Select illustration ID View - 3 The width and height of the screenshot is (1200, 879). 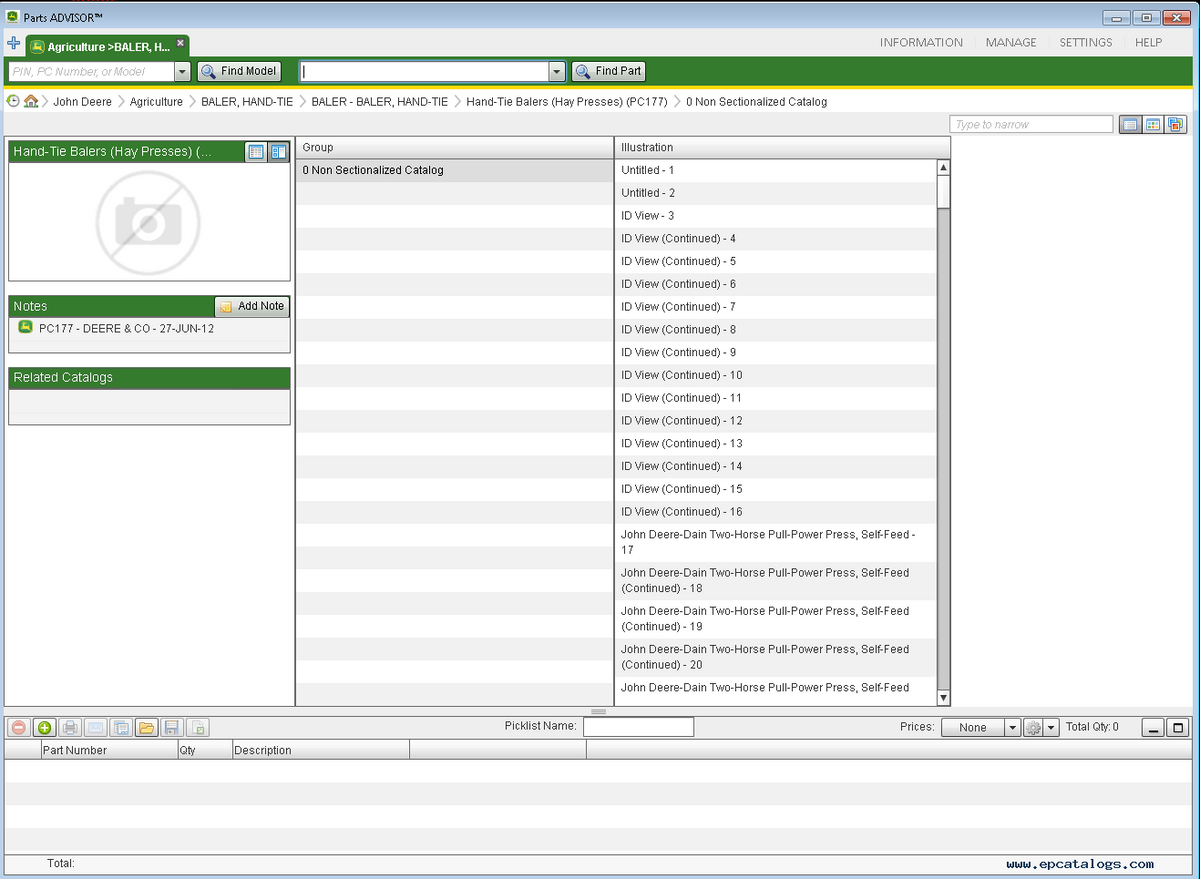[775, 216]
